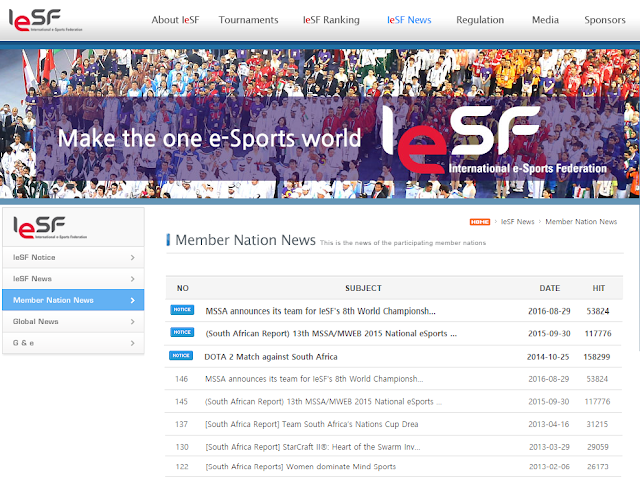Open the Sponsors menu
Viewport: 640px width, 477px height.
[x=604, y=20]
